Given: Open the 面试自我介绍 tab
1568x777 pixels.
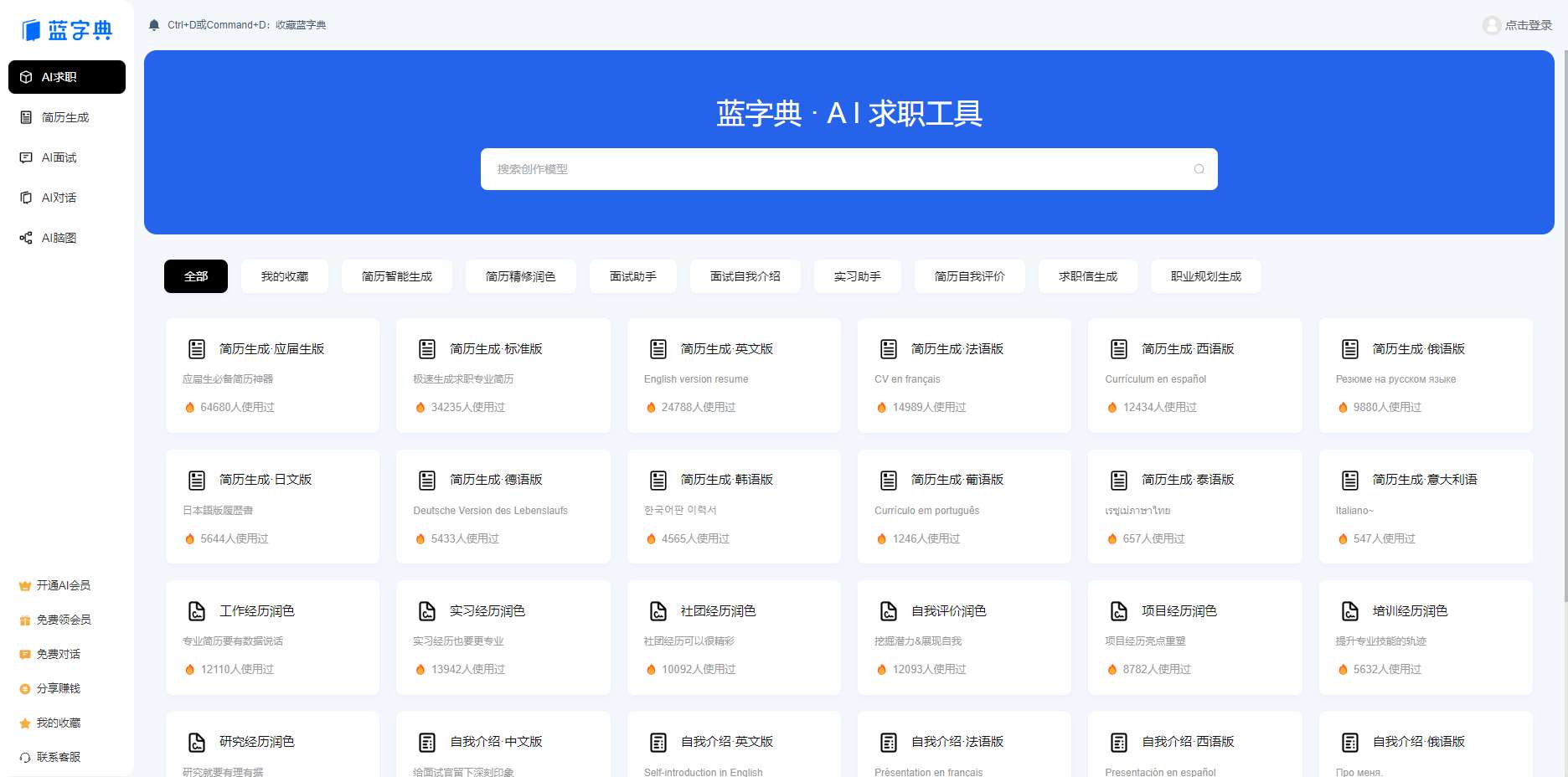Looking at the screenshot, I should click(x=745, y=276).
